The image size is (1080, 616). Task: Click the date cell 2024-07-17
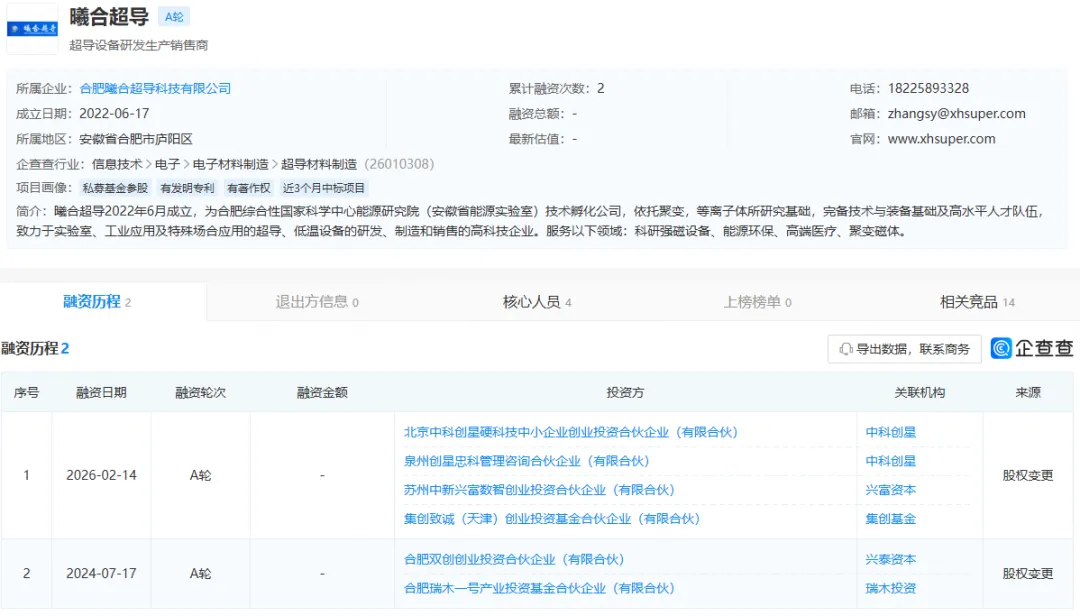pos(101,573)
